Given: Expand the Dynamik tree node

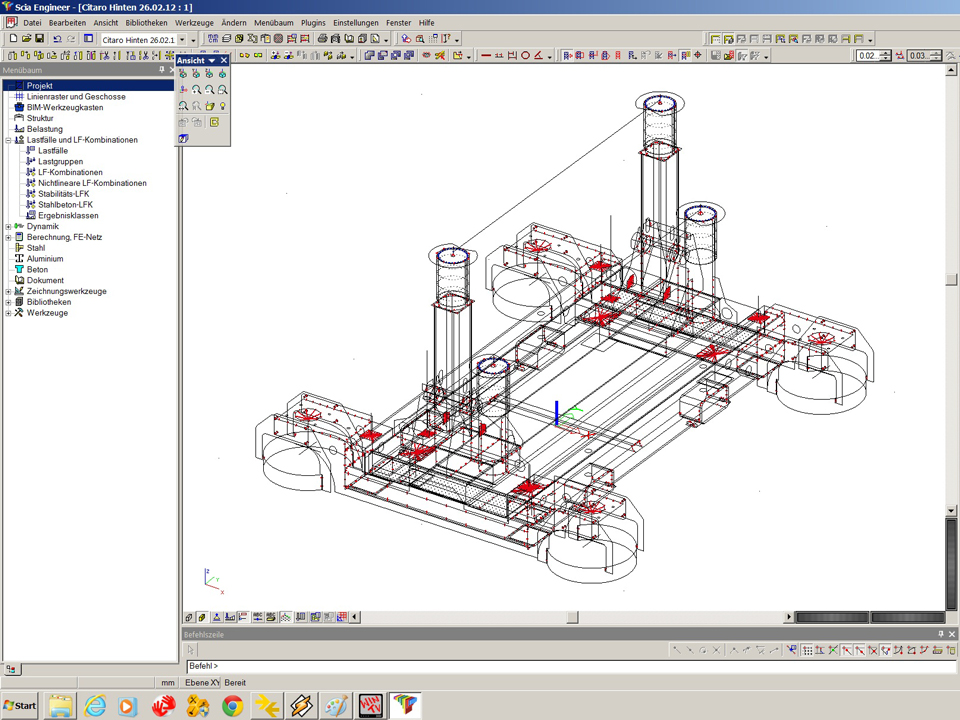Looking at the screenshot, I should coord(8,227).
